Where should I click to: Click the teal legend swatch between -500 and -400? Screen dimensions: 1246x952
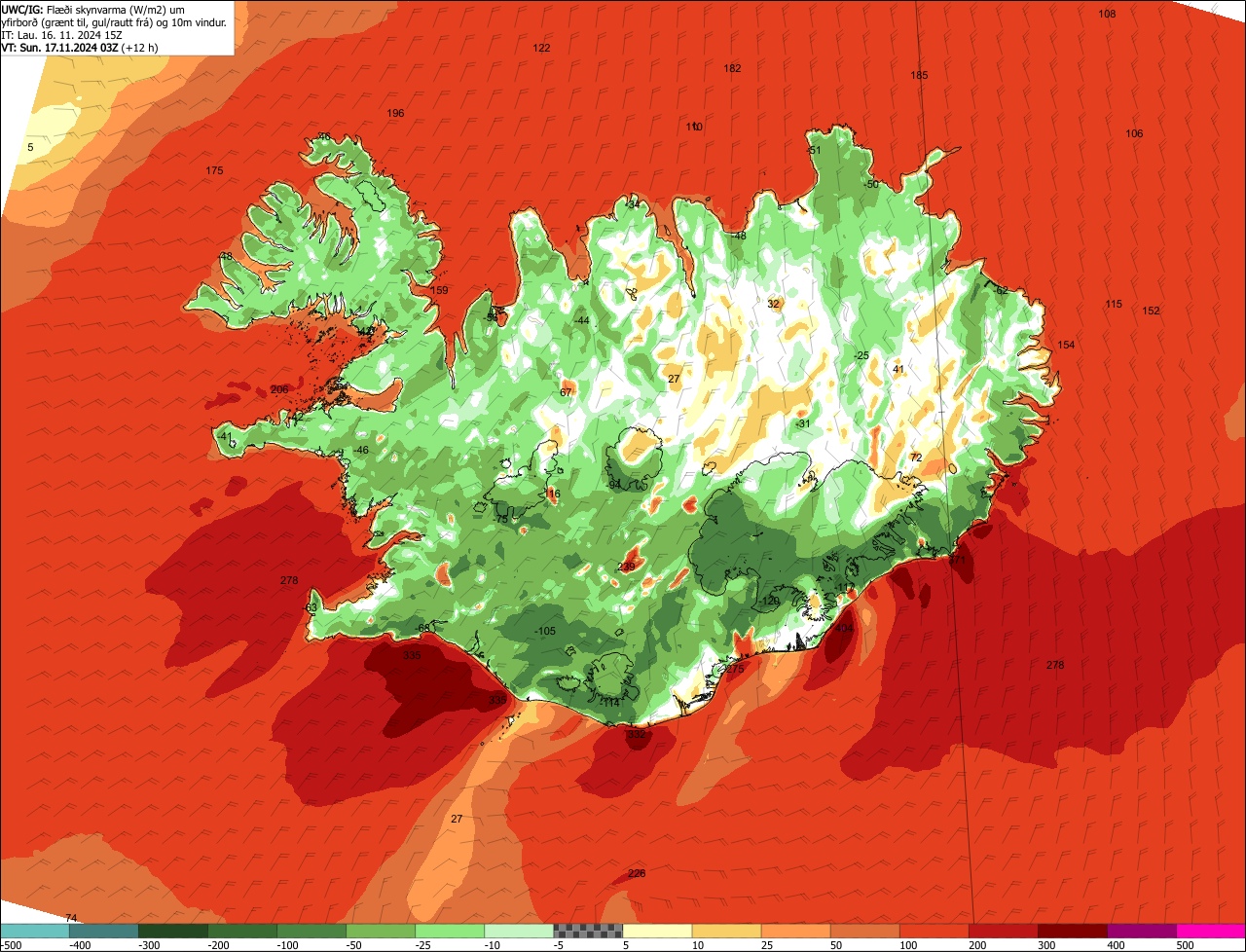click(x=35, y=931)
